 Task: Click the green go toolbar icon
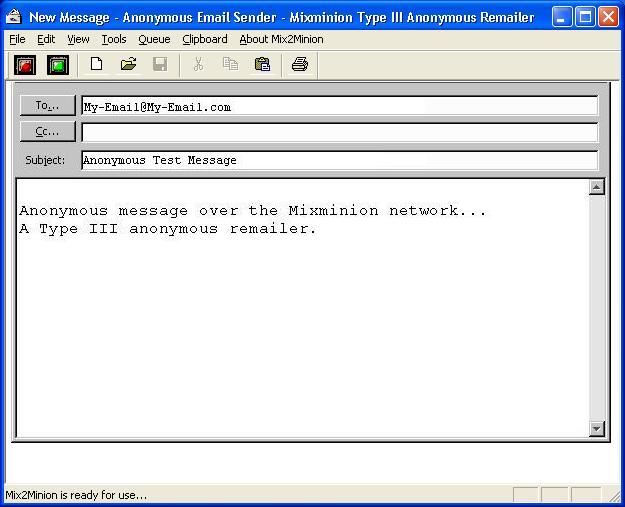58,65
